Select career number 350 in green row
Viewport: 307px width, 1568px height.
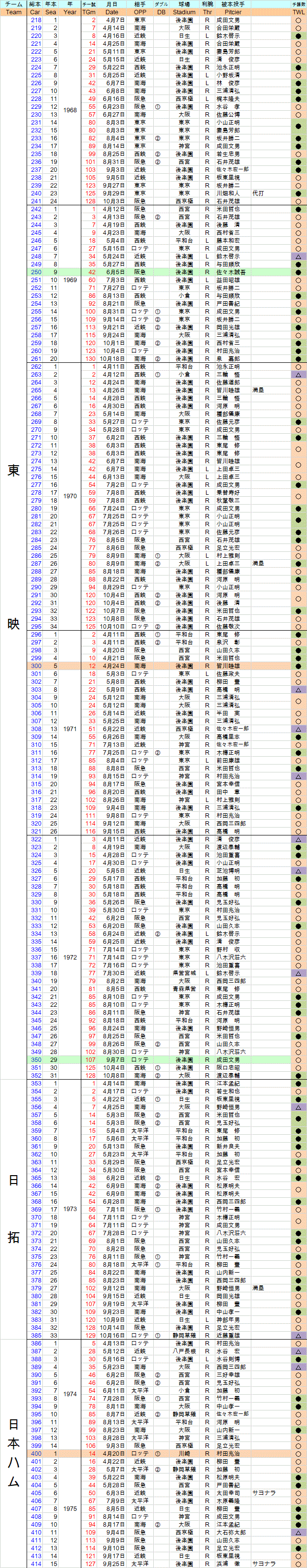(x=35, y=1060)
